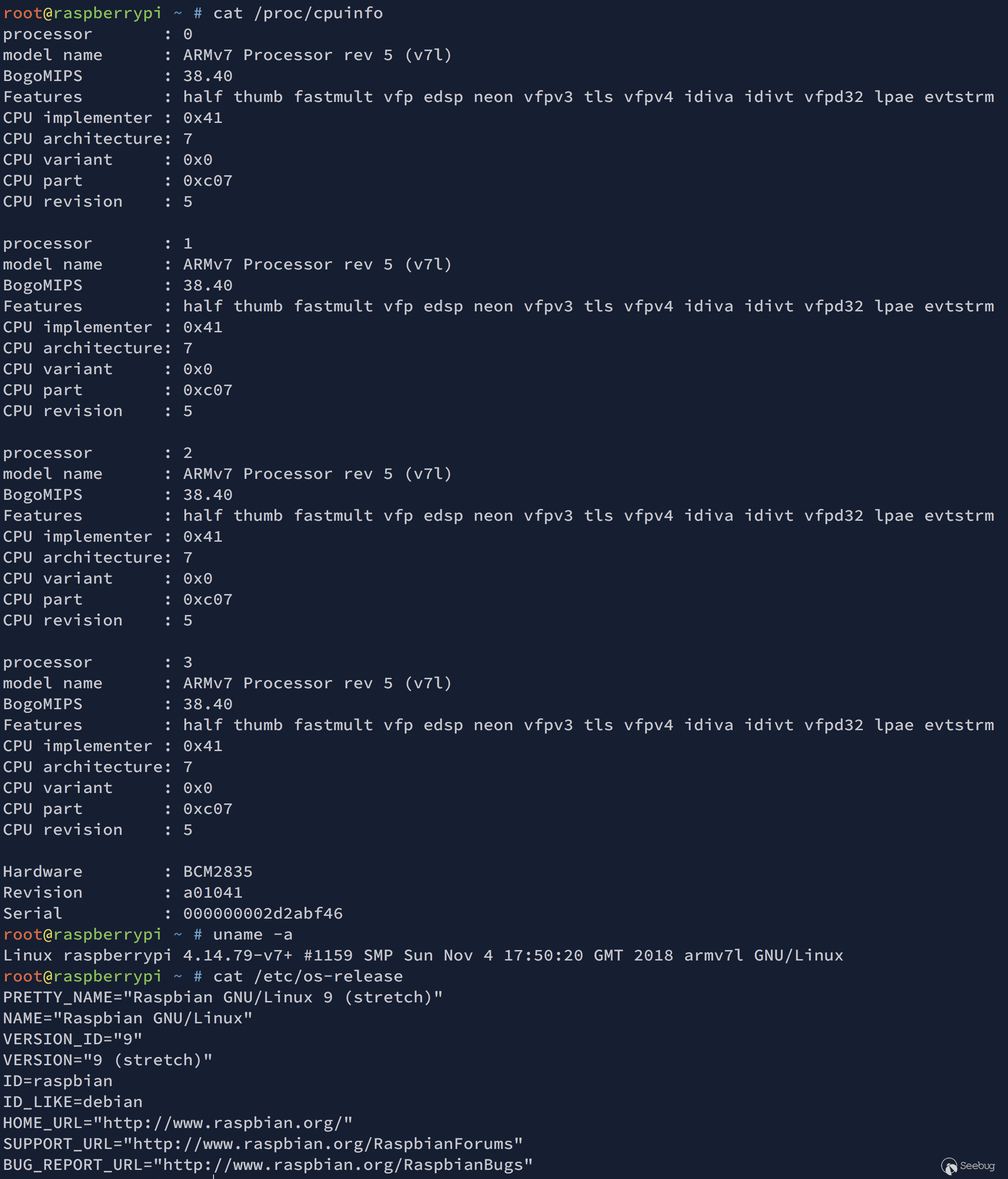Click the 'cat /etc/os-release' command text
1008x1179 pixels.
point(308,976)
